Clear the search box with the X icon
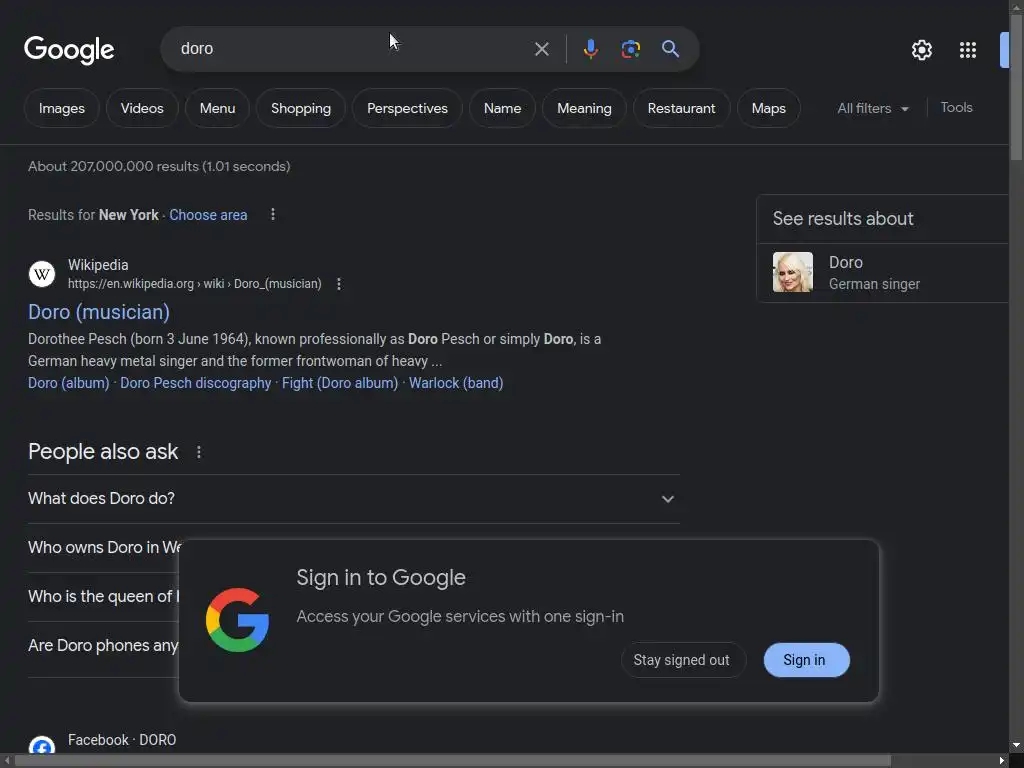The width and height of the screenshot is (1024, 768). click(x=541, y=49)
